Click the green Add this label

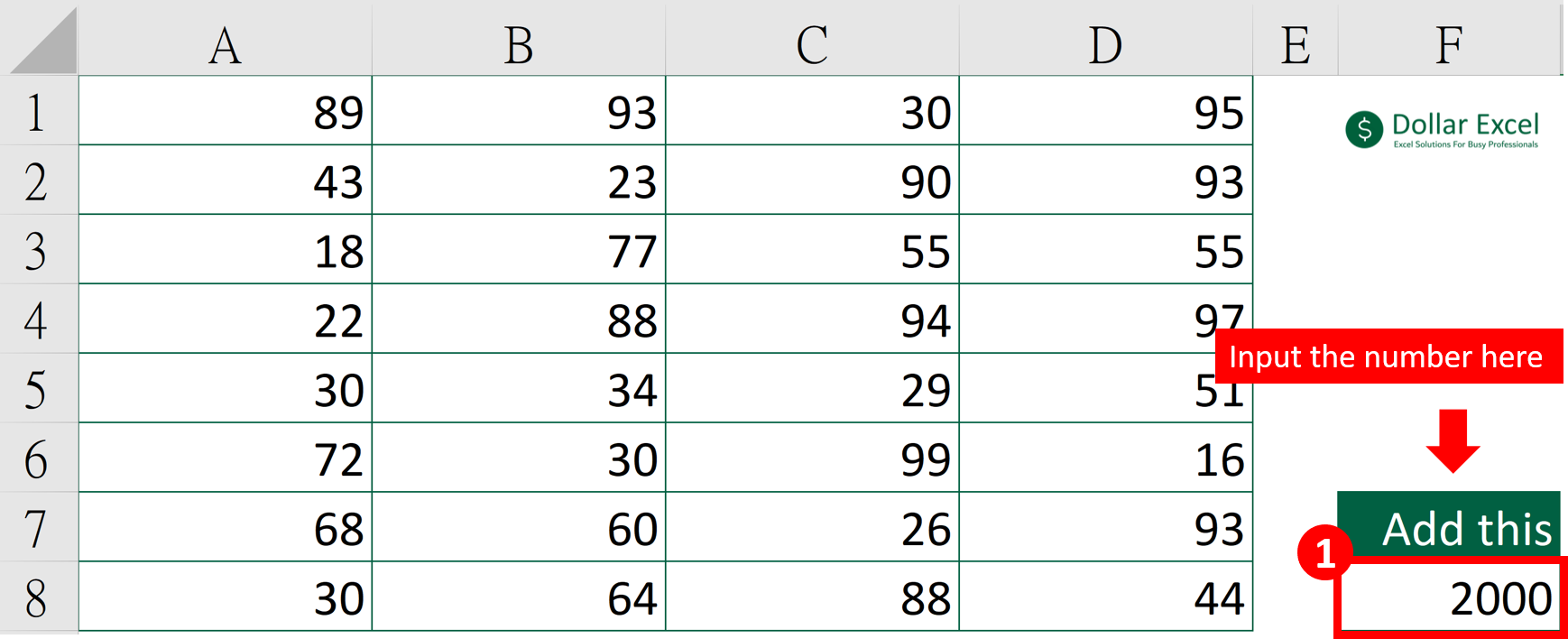[1448, 528]
